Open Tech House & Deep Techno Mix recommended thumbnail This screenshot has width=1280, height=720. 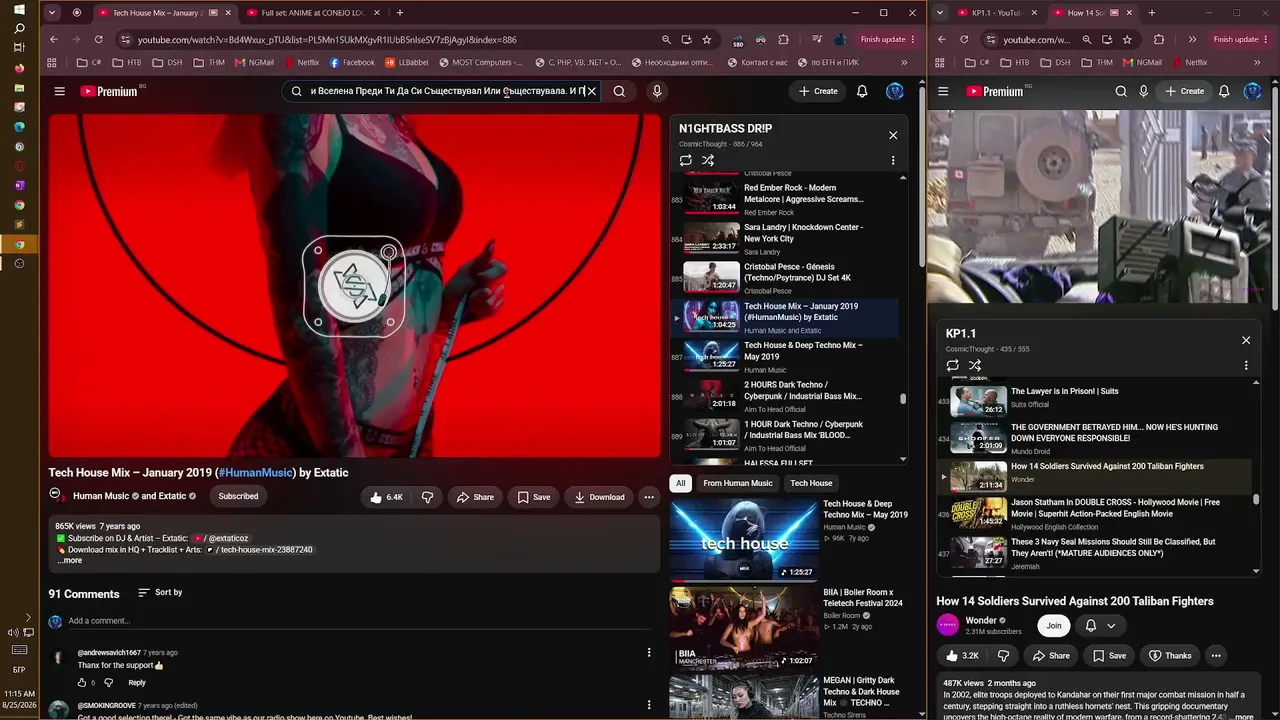[x=744, y=540]
